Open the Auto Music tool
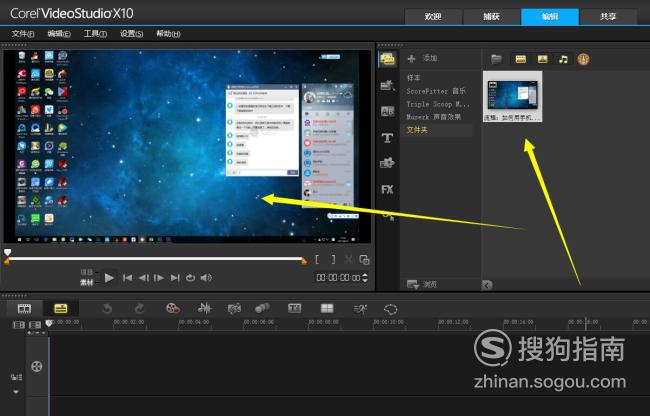The image size is (650, 416). (x=234, y=309)
